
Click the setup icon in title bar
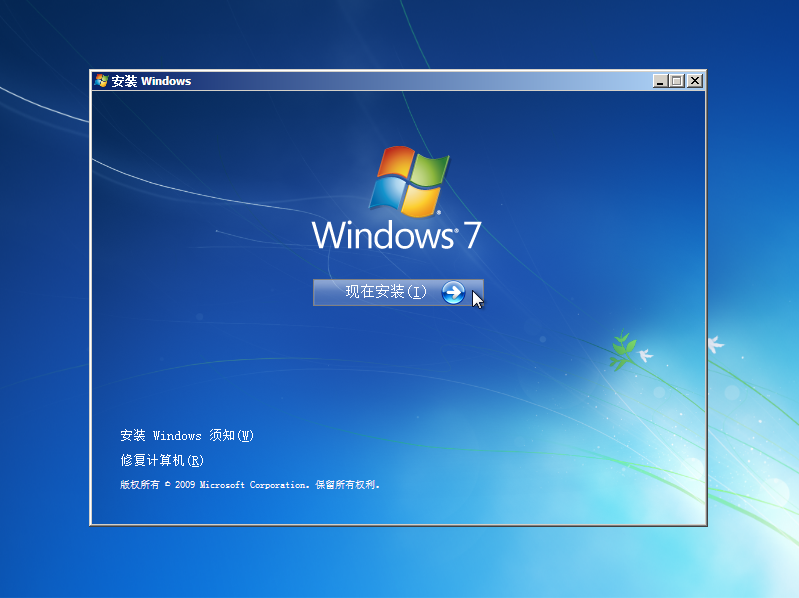click(101, 81)
